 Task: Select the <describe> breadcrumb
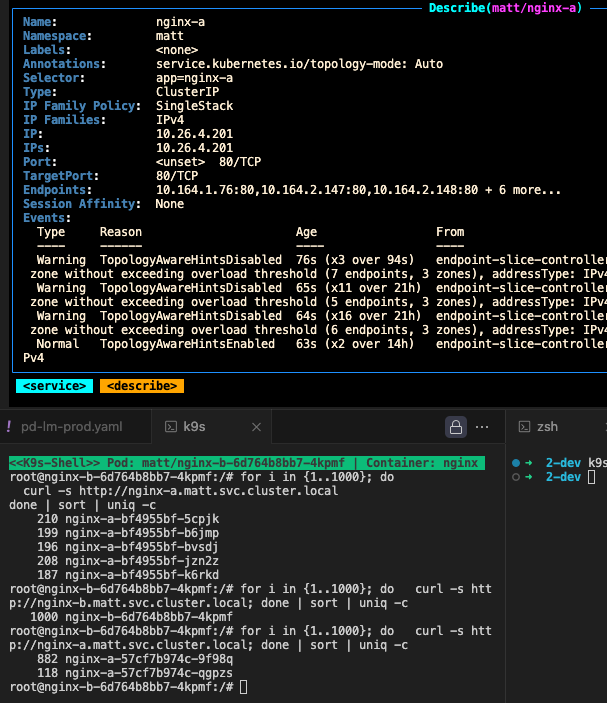pos(142,386)
